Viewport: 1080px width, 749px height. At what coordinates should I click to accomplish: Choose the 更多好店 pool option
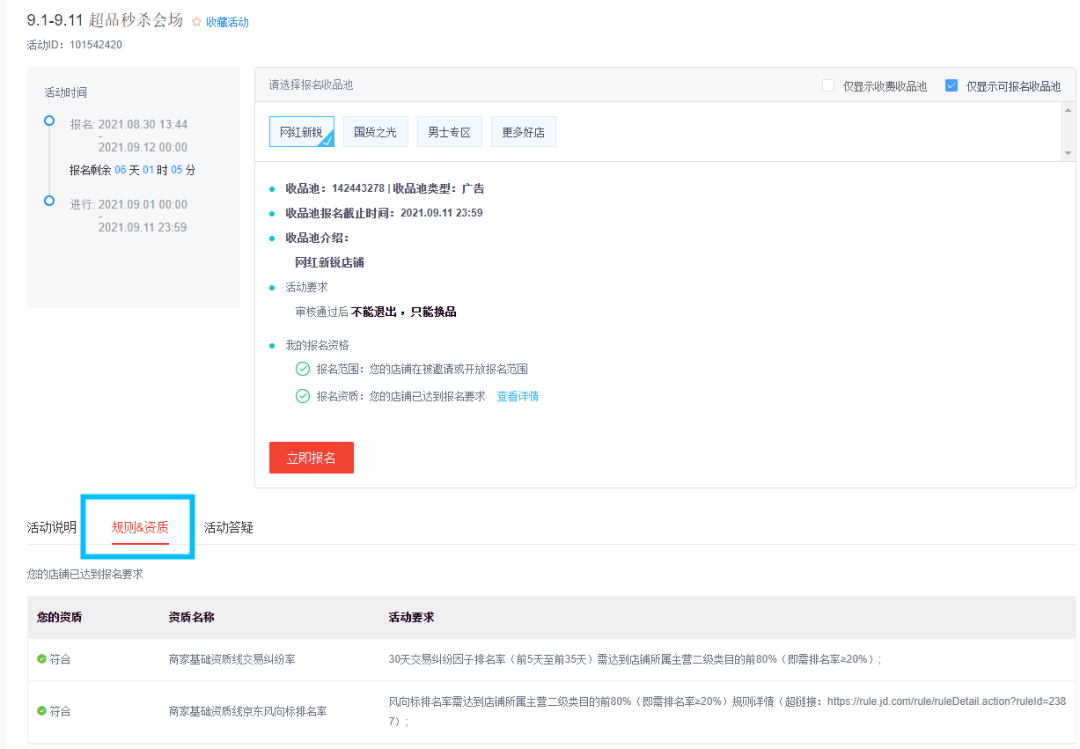pyautogui.click(x=523, y=132)
